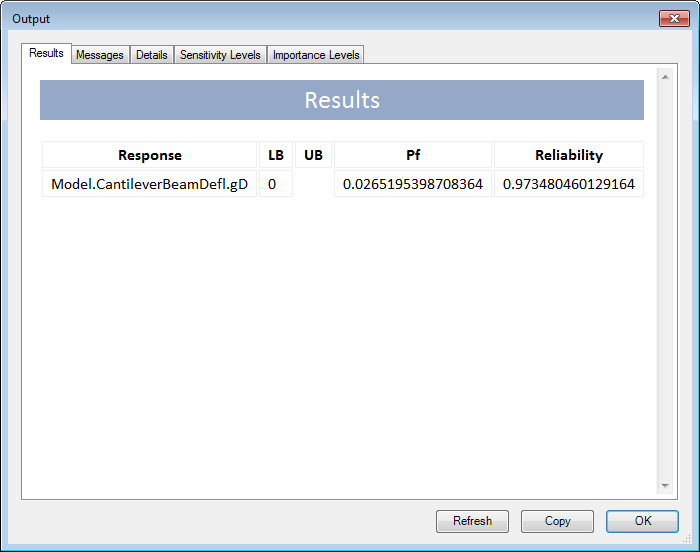Open the Details tab
Screen dimensions: 700x552
tap(152, 55)
